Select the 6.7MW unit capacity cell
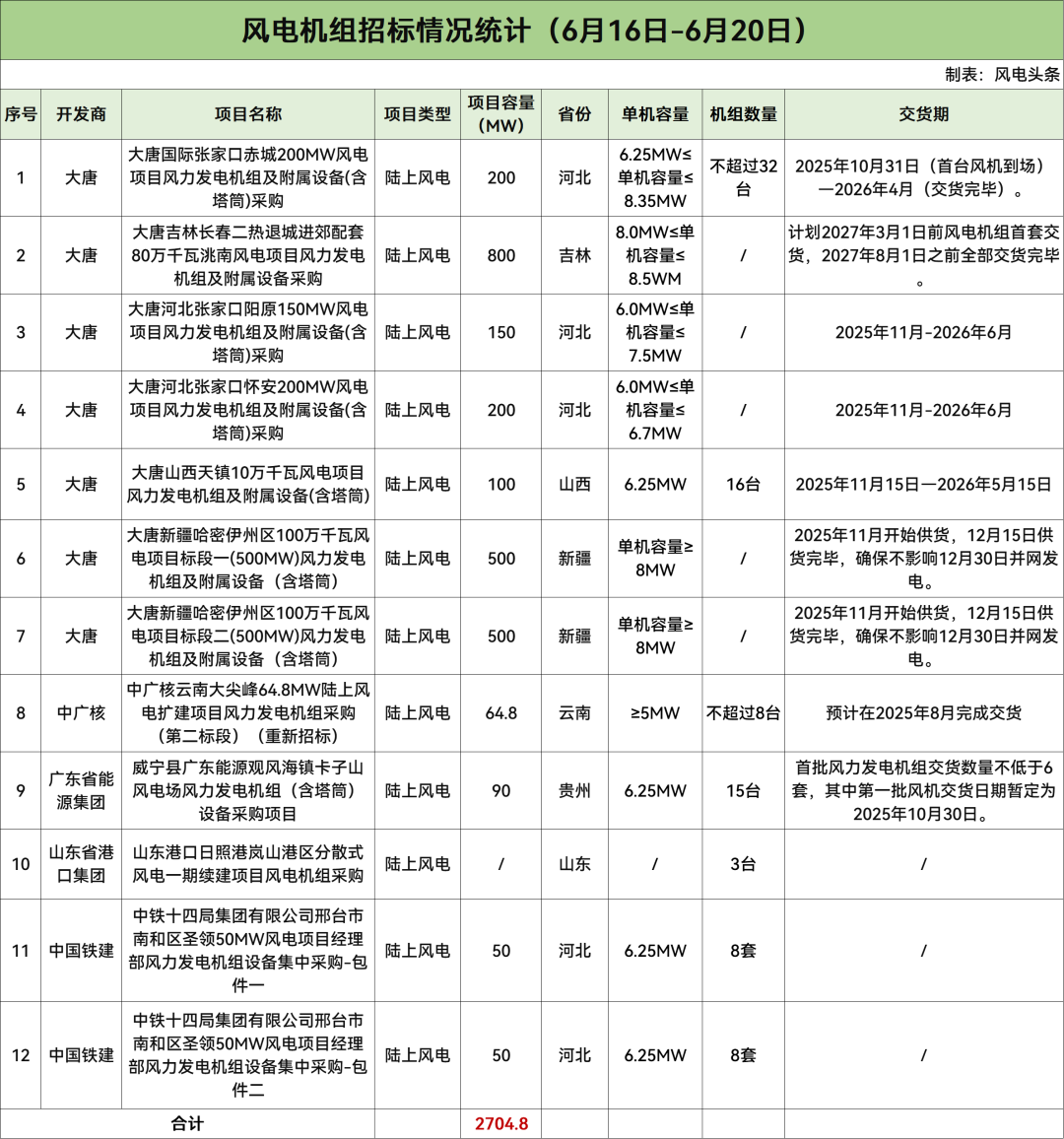1064x1139 pixels. pyautogui.click(x=655, y=411)
